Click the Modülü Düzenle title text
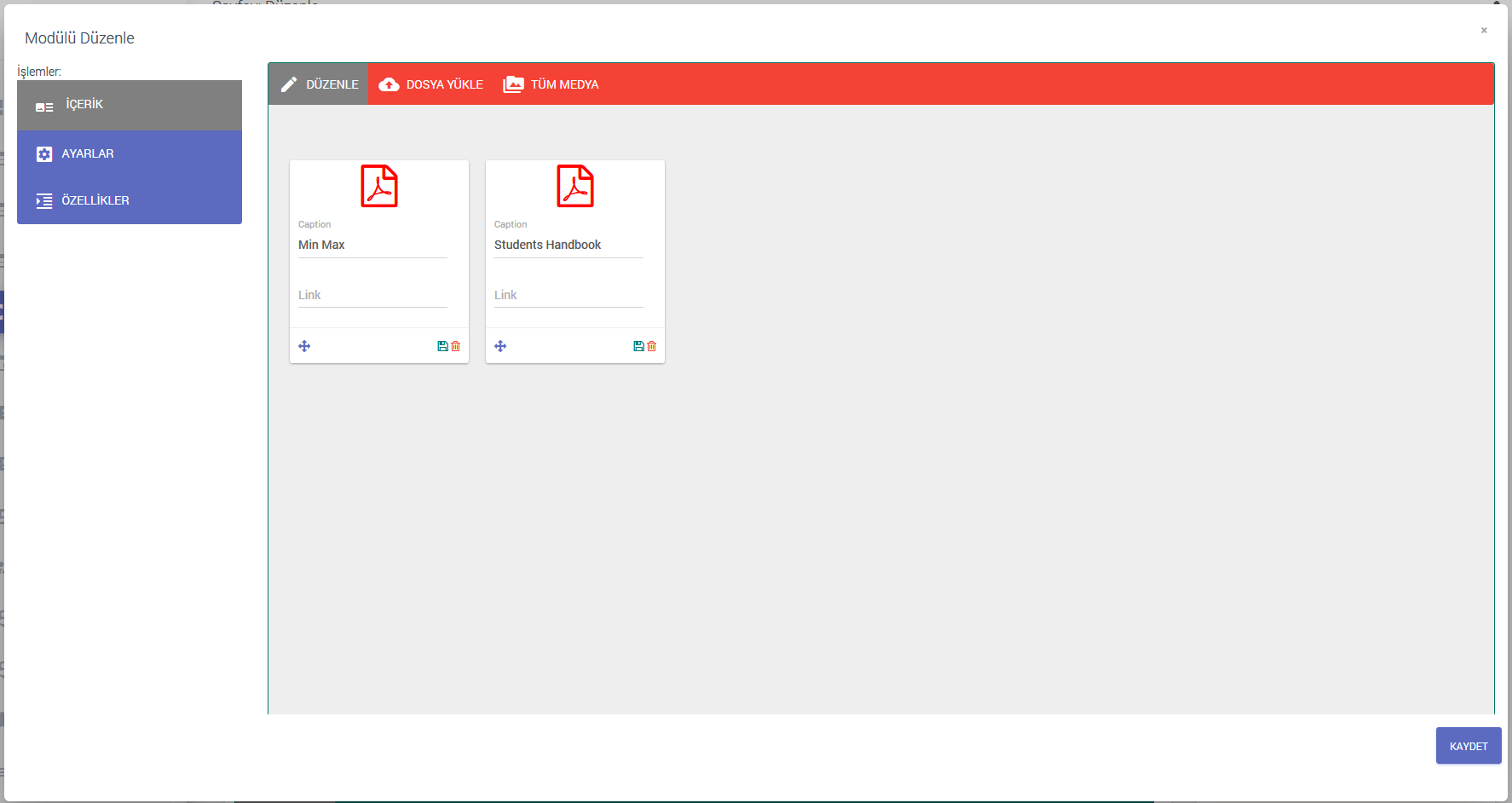This screenshot has width=1512, height=803. [x=79, y=38]
